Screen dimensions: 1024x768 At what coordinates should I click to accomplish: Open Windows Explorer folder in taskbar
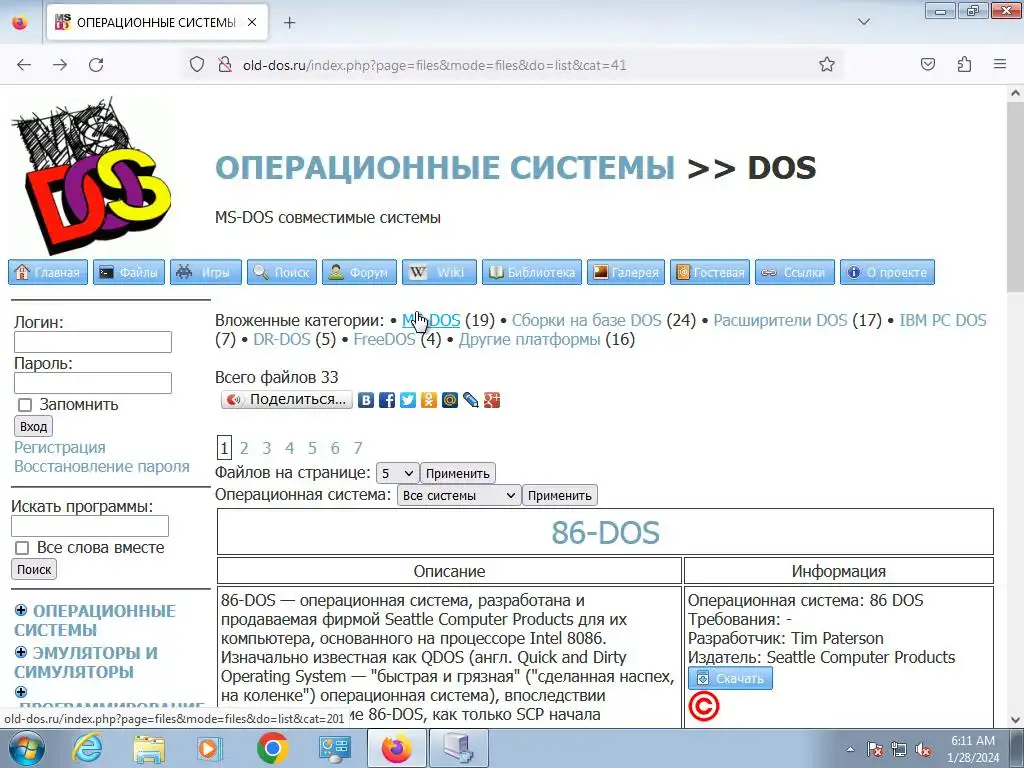(149, 748)
